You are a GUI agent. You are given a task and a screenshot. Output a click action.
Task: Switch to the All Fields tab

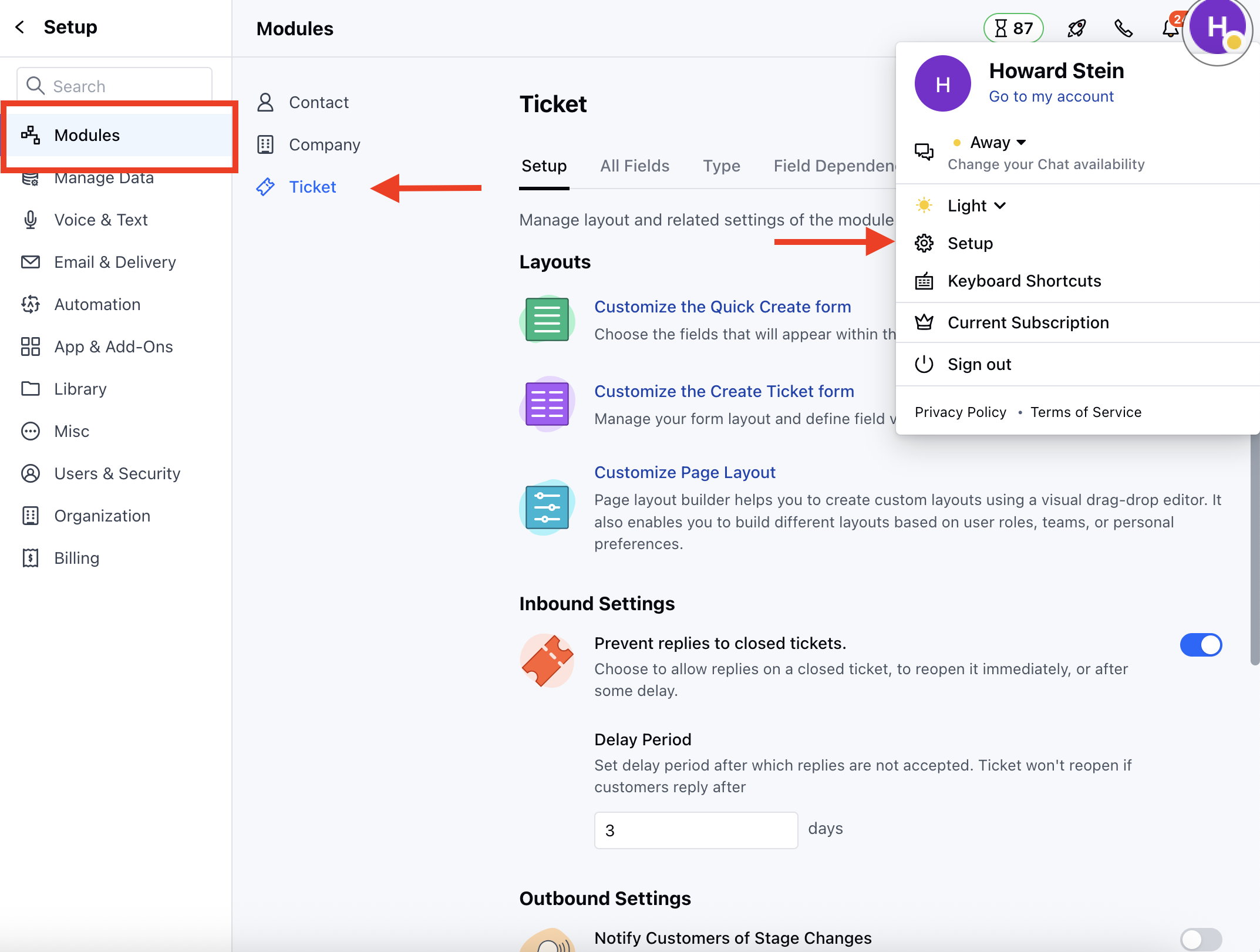tap(634, 166)
